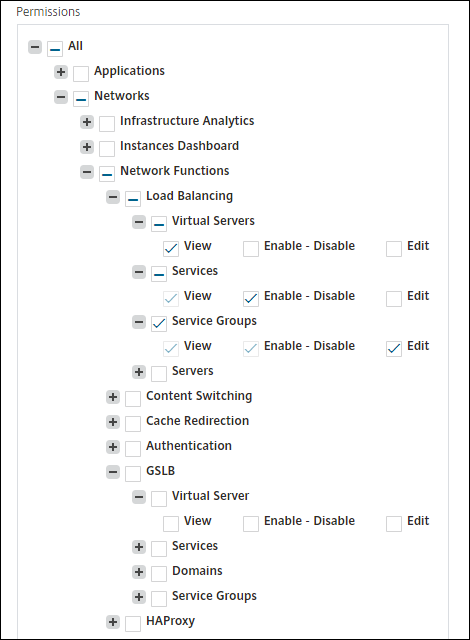Check Edit under Load Balancing Services

pos(394,299)
